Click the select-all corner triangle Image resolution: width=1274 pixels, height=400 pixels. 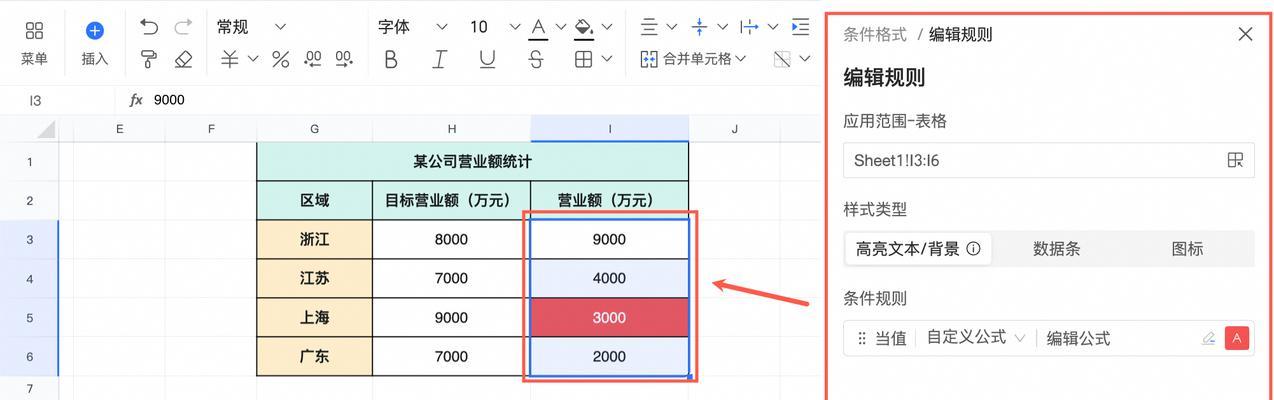[x=47, y=129]
